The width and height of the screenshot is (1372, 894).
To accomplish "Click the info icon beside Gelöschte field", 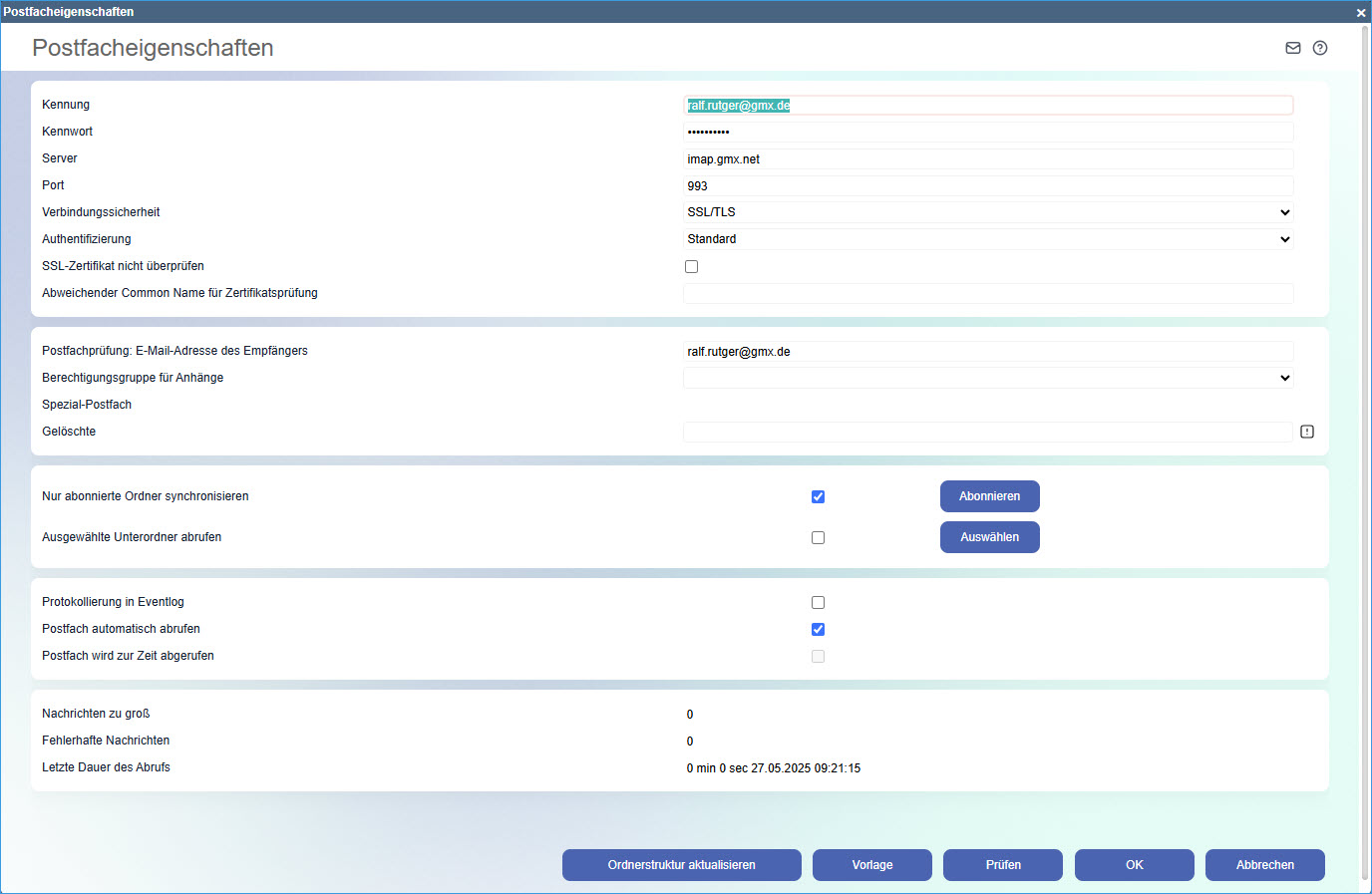I will 1307,432.
